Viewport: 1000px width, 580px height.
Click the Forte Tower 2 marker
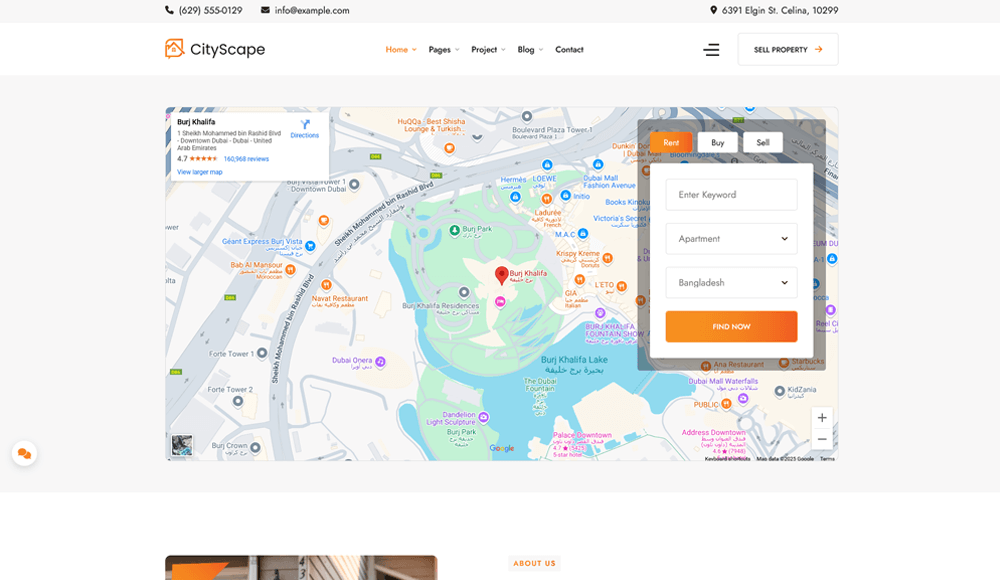click(238, 401)
